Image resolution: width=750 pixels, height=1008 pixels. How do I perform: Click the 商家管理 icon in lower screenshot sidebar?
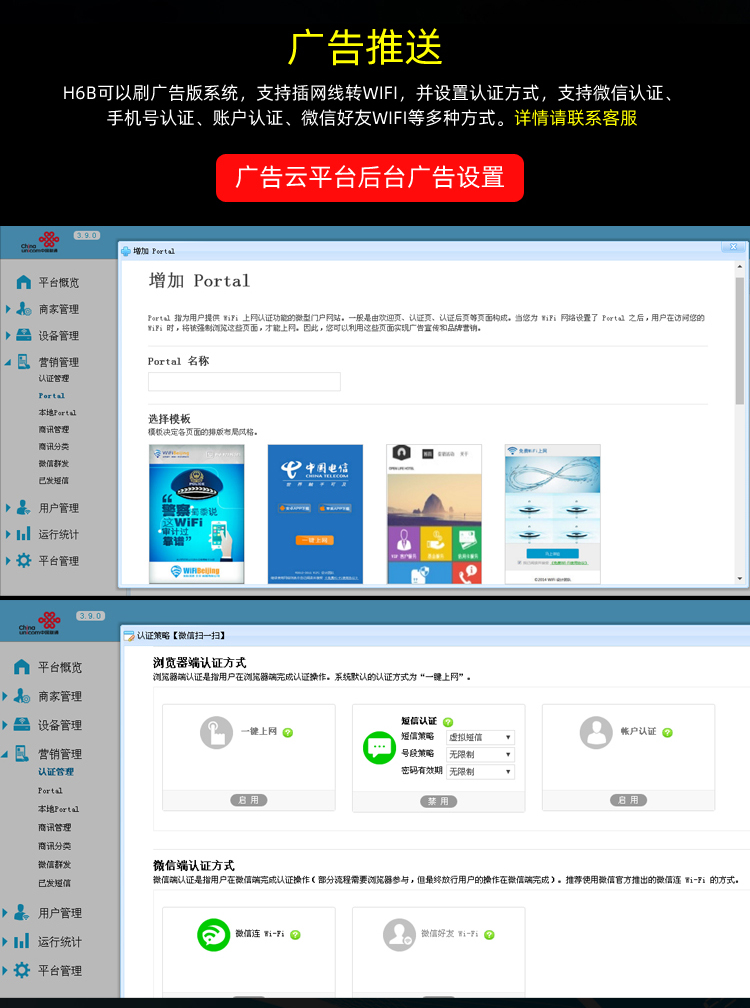tap(22, 696)
